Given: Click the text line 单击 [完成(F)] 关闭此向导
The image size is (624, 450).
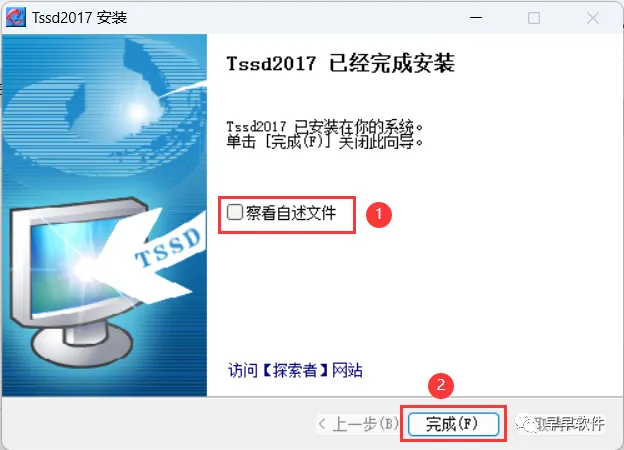Looking at the screenshot, I should coord(324,142).
